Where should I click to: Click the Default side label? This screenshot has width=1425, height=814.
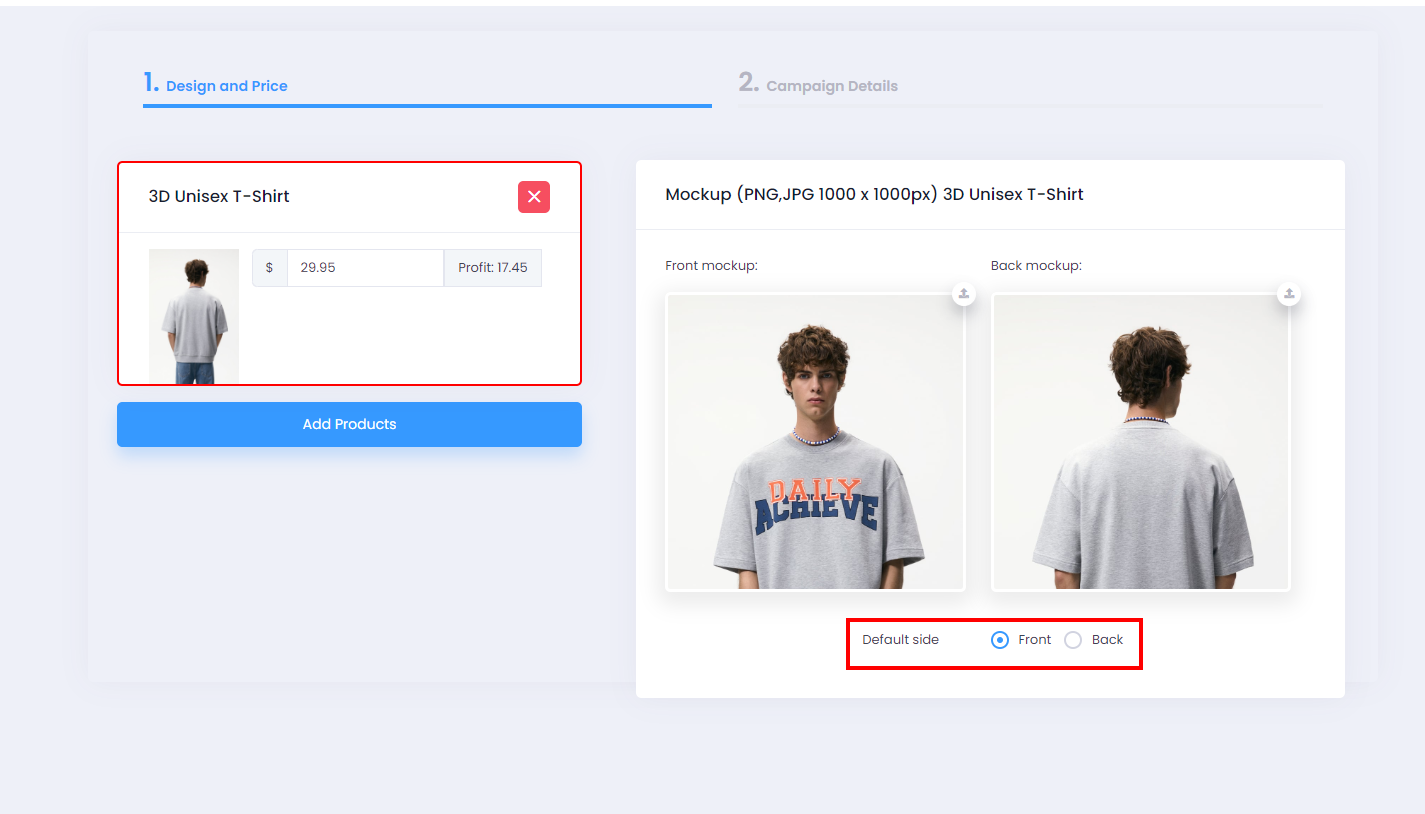click(x=900, y=640)
